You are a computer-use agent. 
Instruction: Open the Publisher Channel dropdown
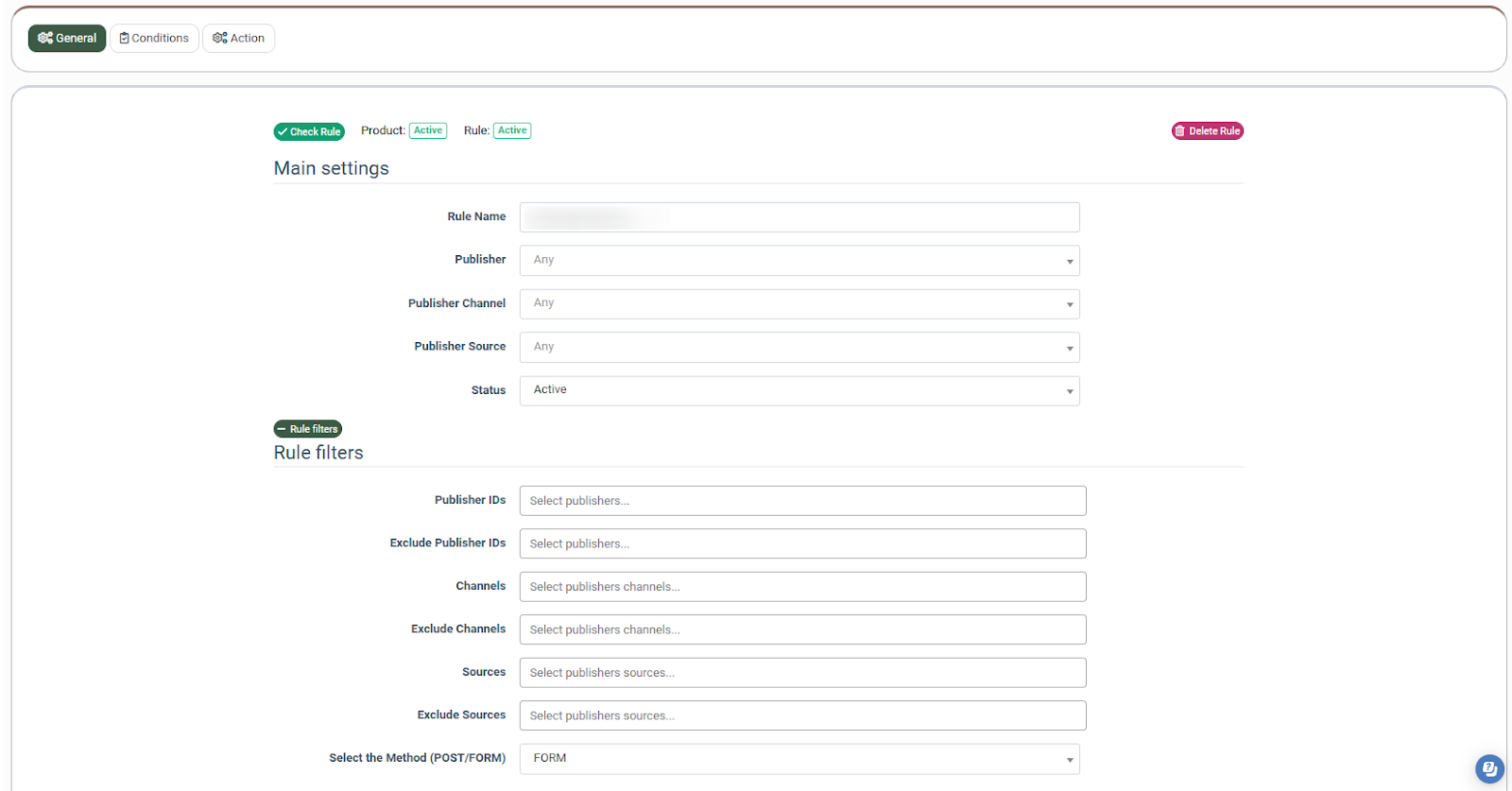click(x=799, y=304)
